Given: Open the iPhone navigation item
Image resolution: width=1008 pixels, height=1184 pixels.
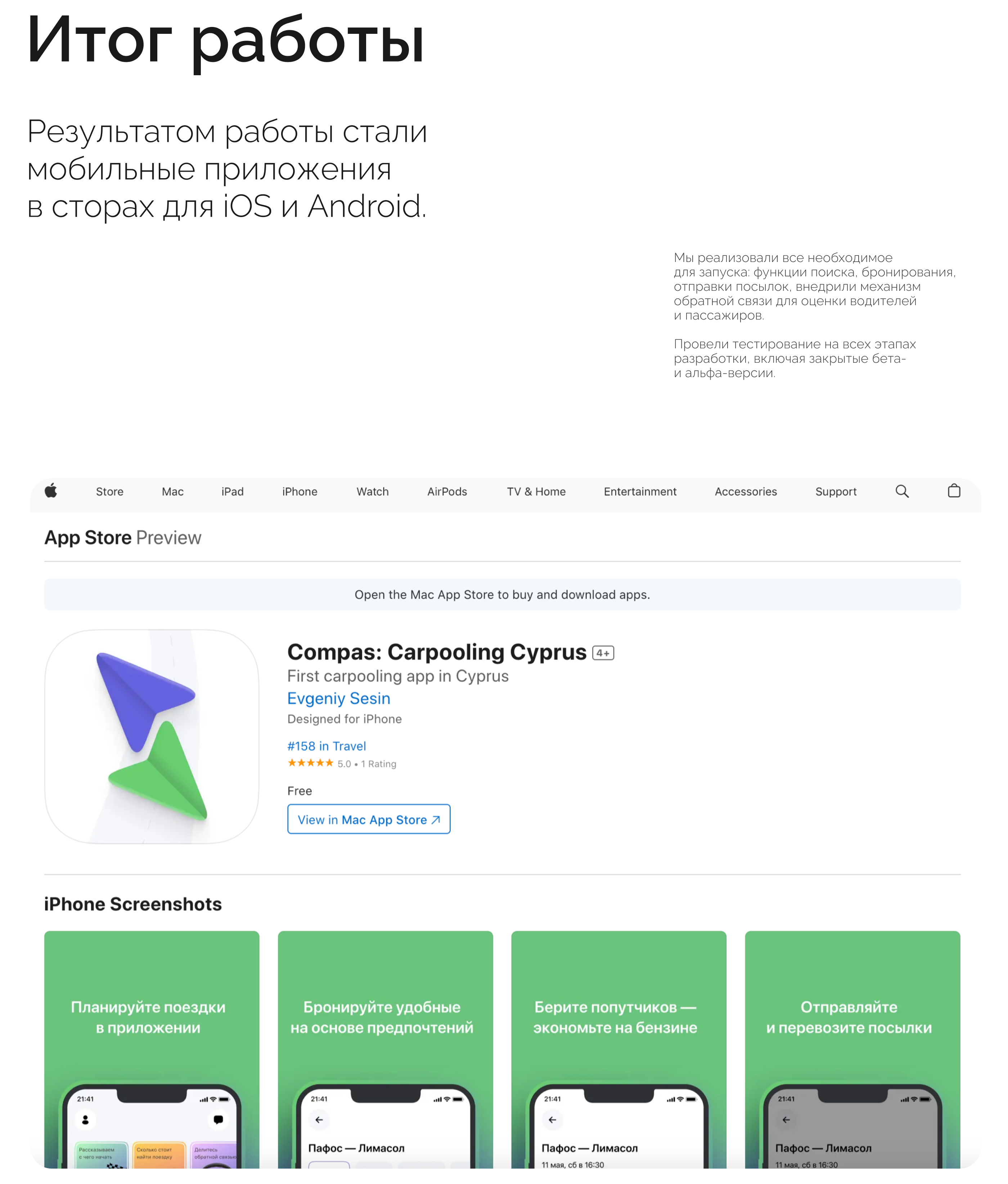Looking at the screenshot, I should tap(300, 492).
